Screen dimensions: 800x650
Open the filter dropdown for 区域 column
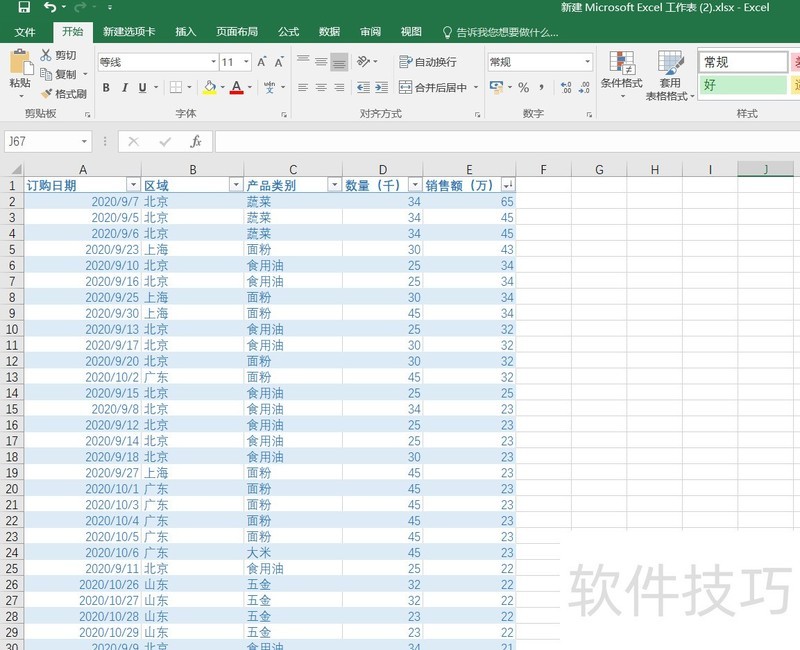tap(235, 185)
